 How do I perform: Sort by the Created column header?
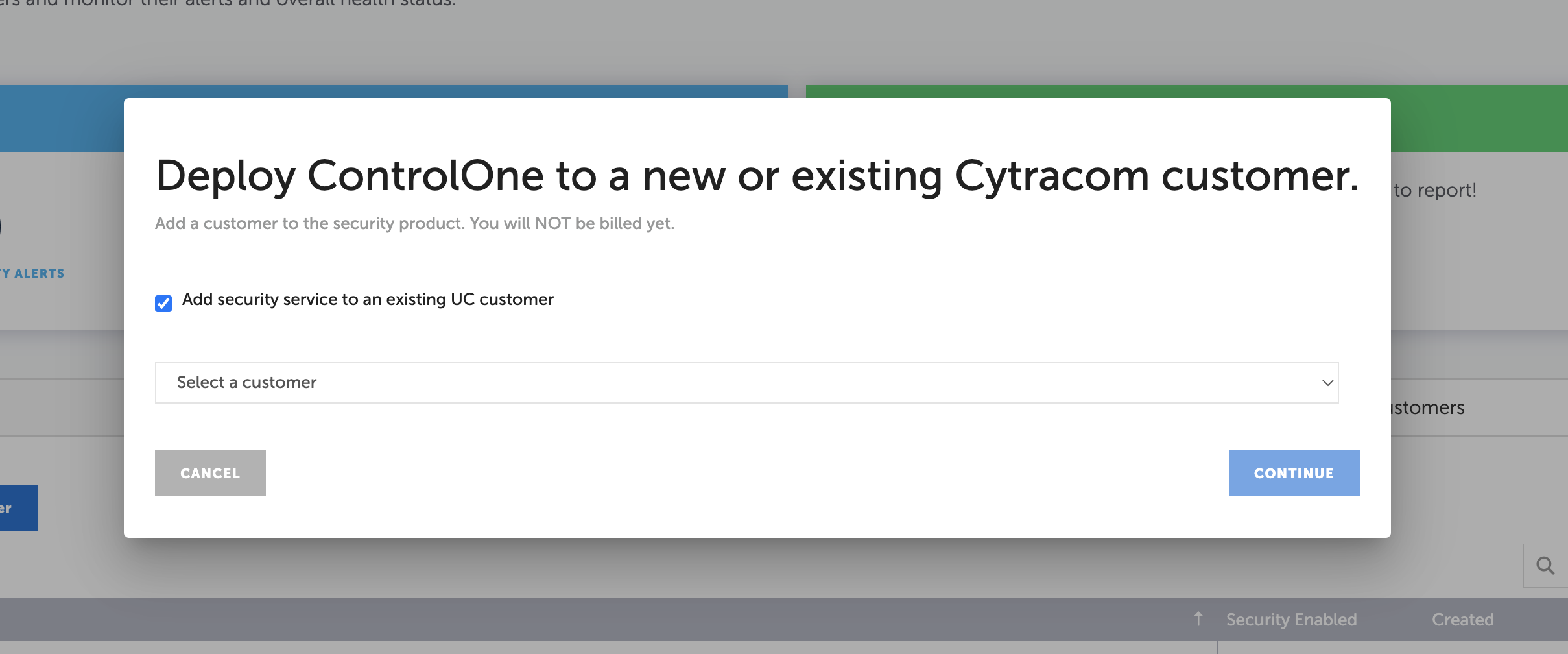(1462, 620)
